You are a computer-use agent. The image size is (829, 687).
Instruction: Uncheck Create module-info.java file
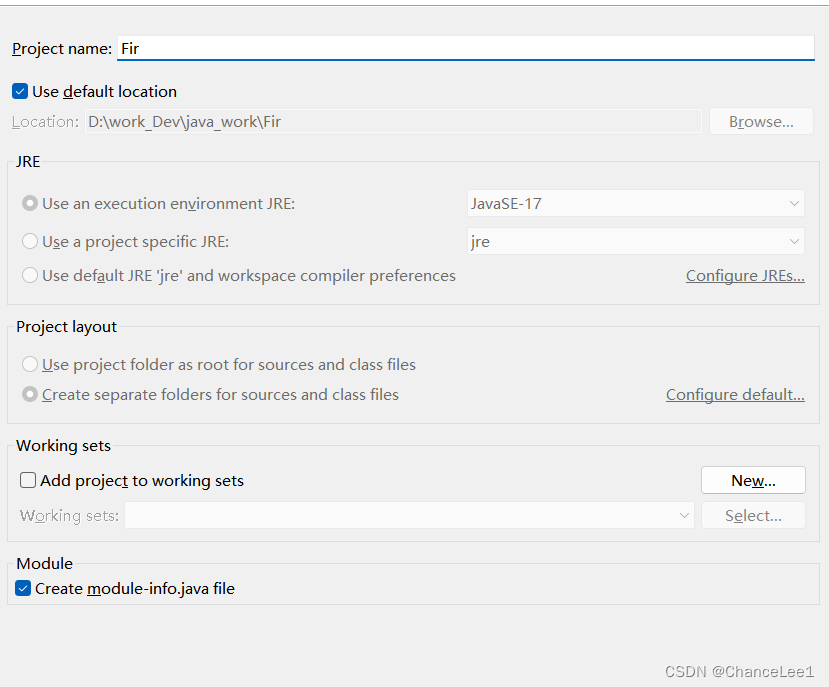point(23,589)
